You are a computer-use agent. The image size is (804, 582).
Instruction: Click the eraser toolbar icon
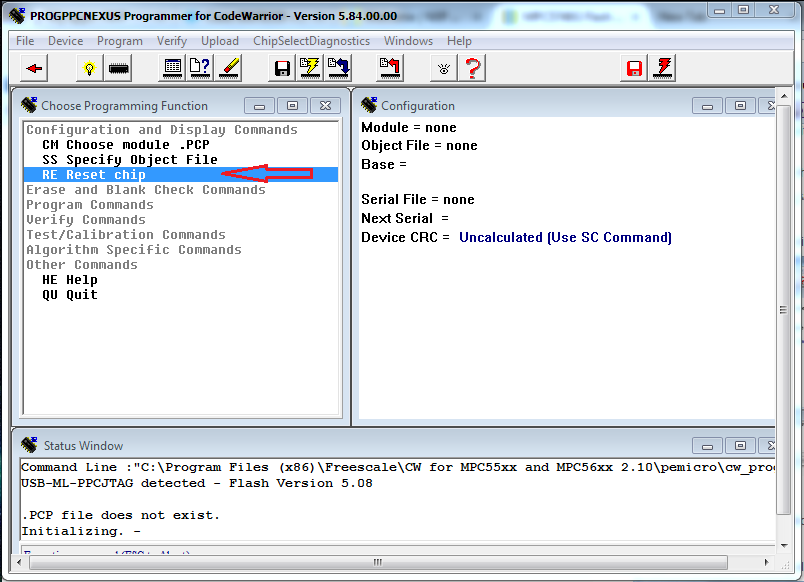(x=228, y=68)
